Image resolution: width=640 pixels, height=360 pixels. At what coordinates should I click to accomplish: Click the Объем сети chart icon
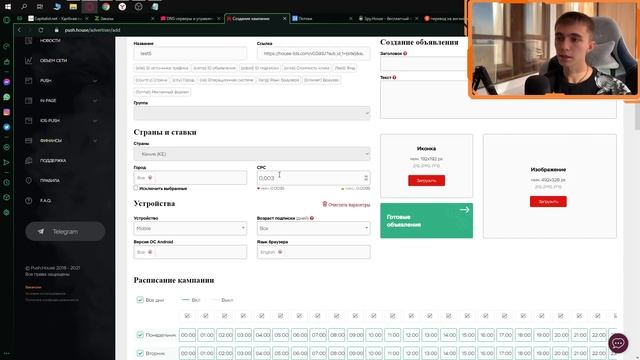point(29,60)
